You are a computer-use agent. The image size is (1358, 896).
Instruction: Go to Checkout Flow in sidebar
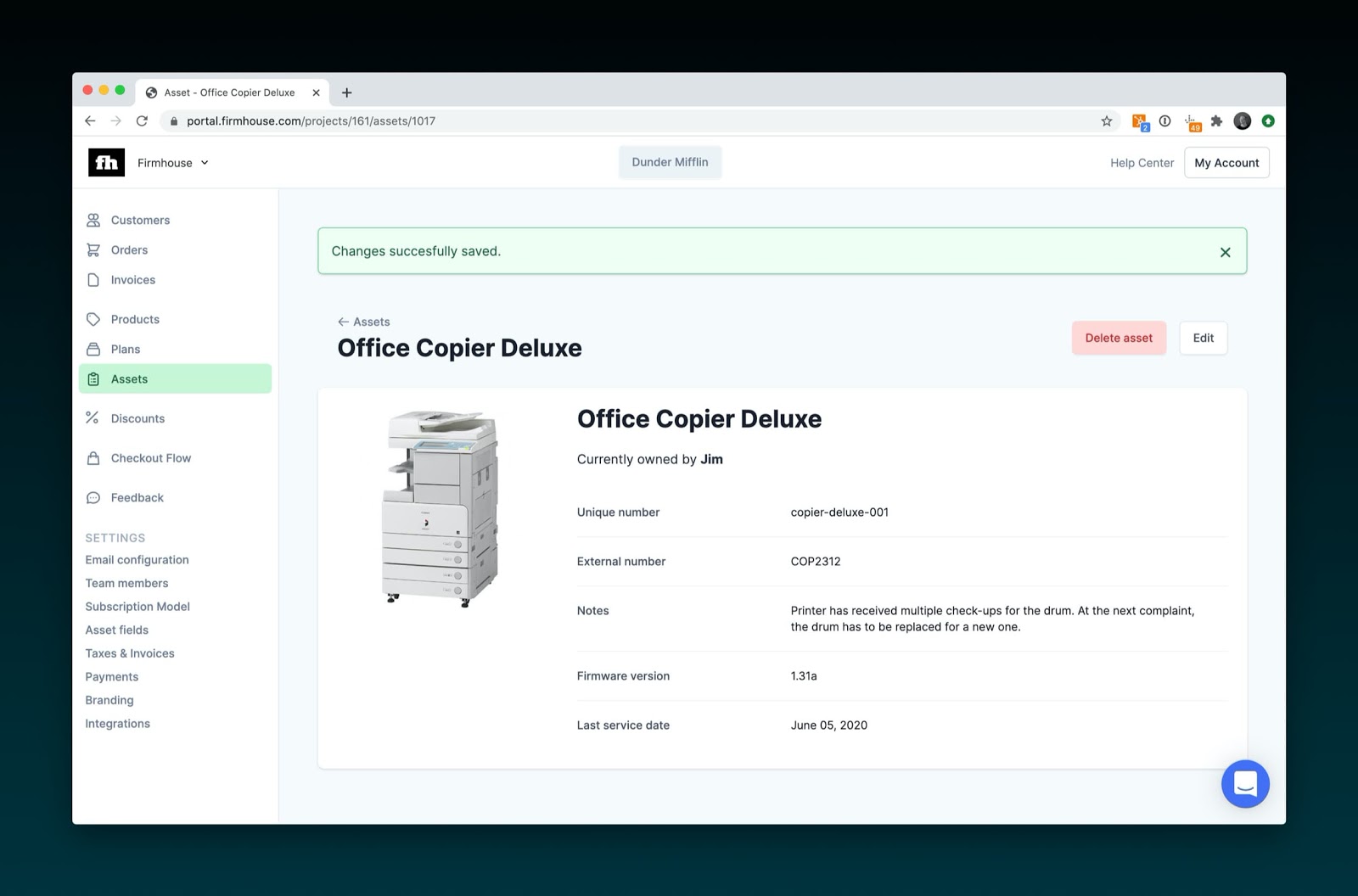[150, 458]
